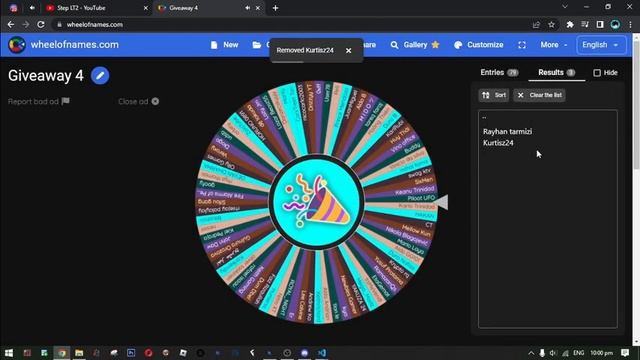The width and height of the screenshot is (640, 360).
Task: Open File Explorer from the taskbar
Action: (79, 353)
